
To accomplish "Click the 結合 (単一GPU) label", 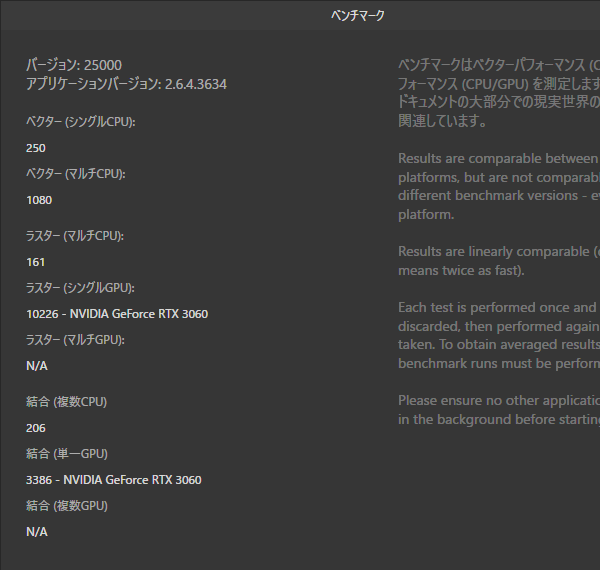I will (66, 454).
